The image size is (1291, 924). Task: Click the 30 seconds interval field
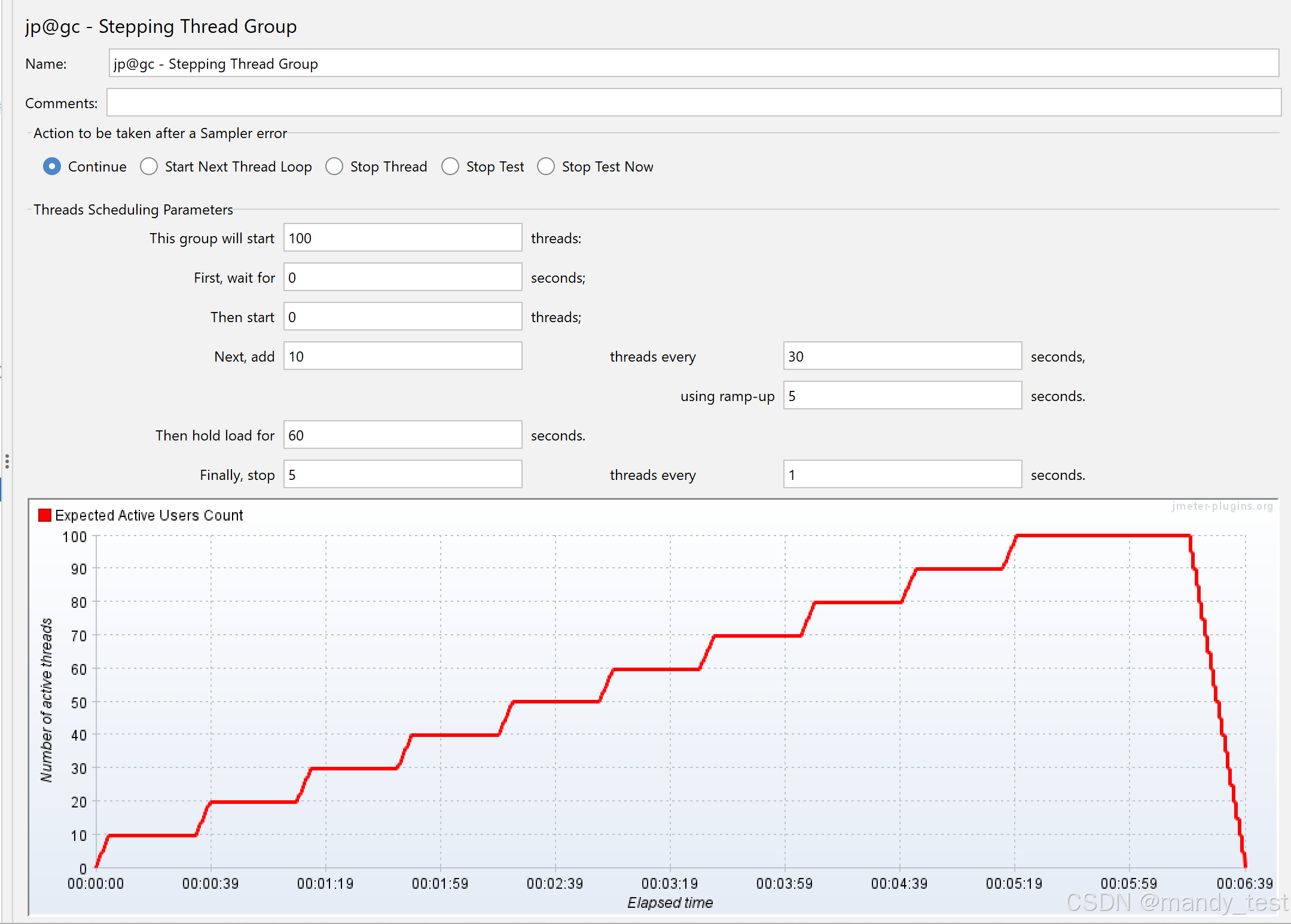tap(902, 356)
